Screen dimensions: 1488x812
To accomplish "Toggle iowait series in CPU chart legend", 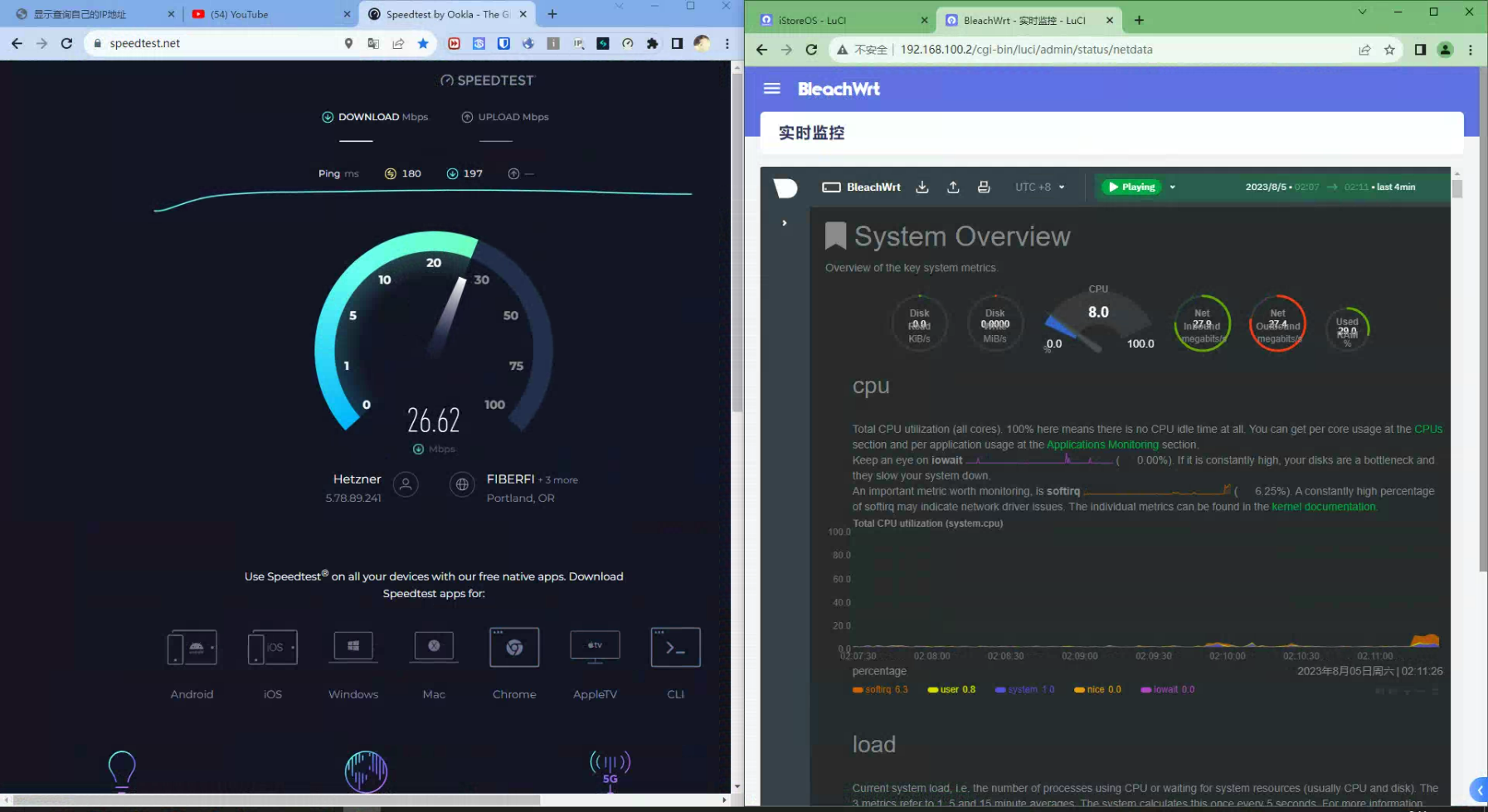I will (x=1168, y=690).
